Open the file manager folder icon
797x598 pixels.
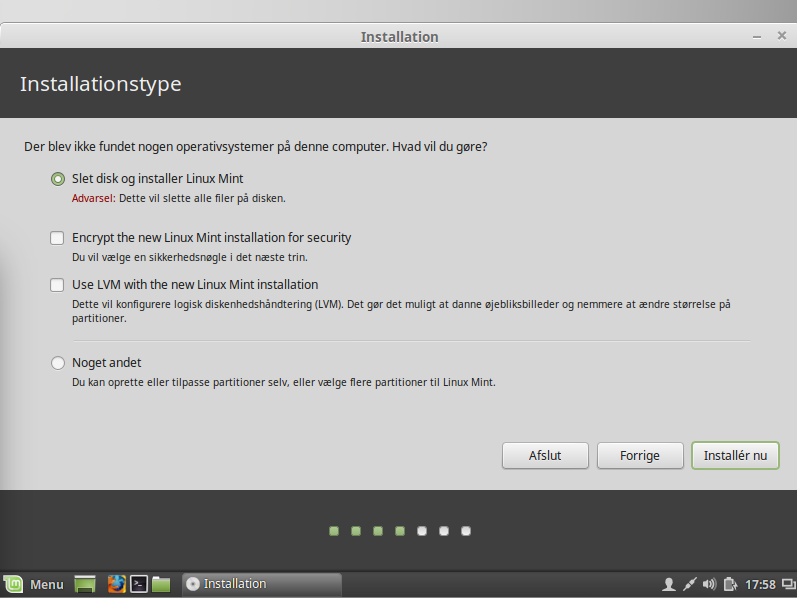[x=161, y=584]
